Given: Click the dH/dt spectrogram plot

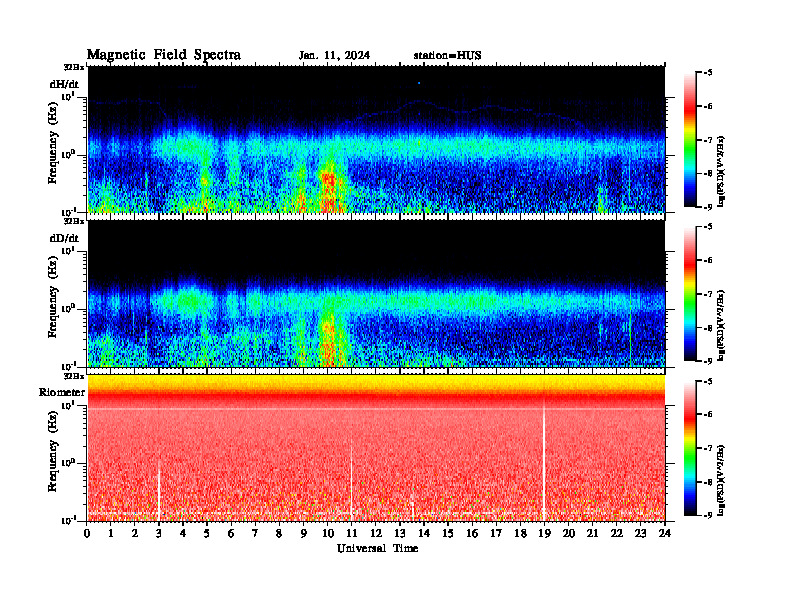Looking at the screenshot, I should click(376, 139).
